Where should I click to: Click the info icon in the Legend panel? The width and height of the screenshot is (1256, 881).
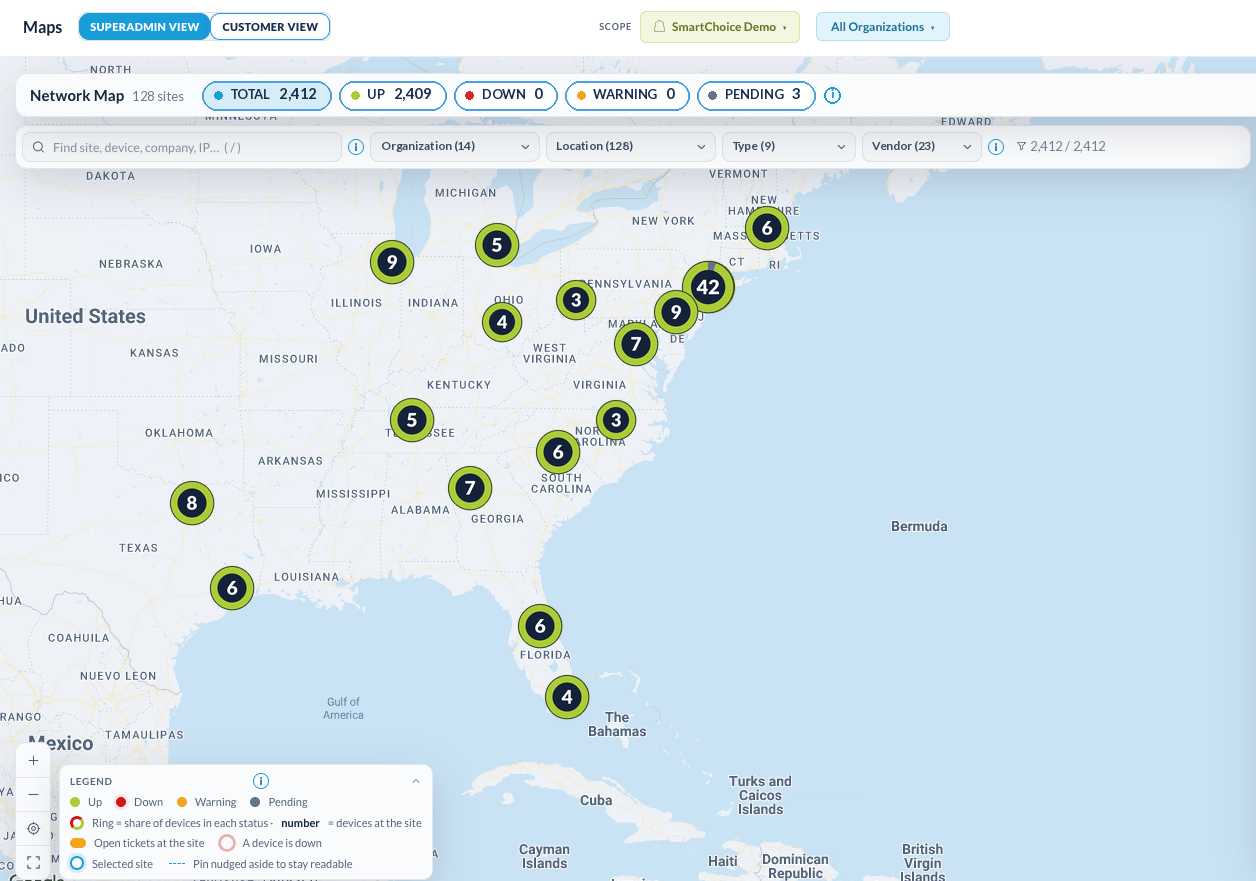[261, 781]
